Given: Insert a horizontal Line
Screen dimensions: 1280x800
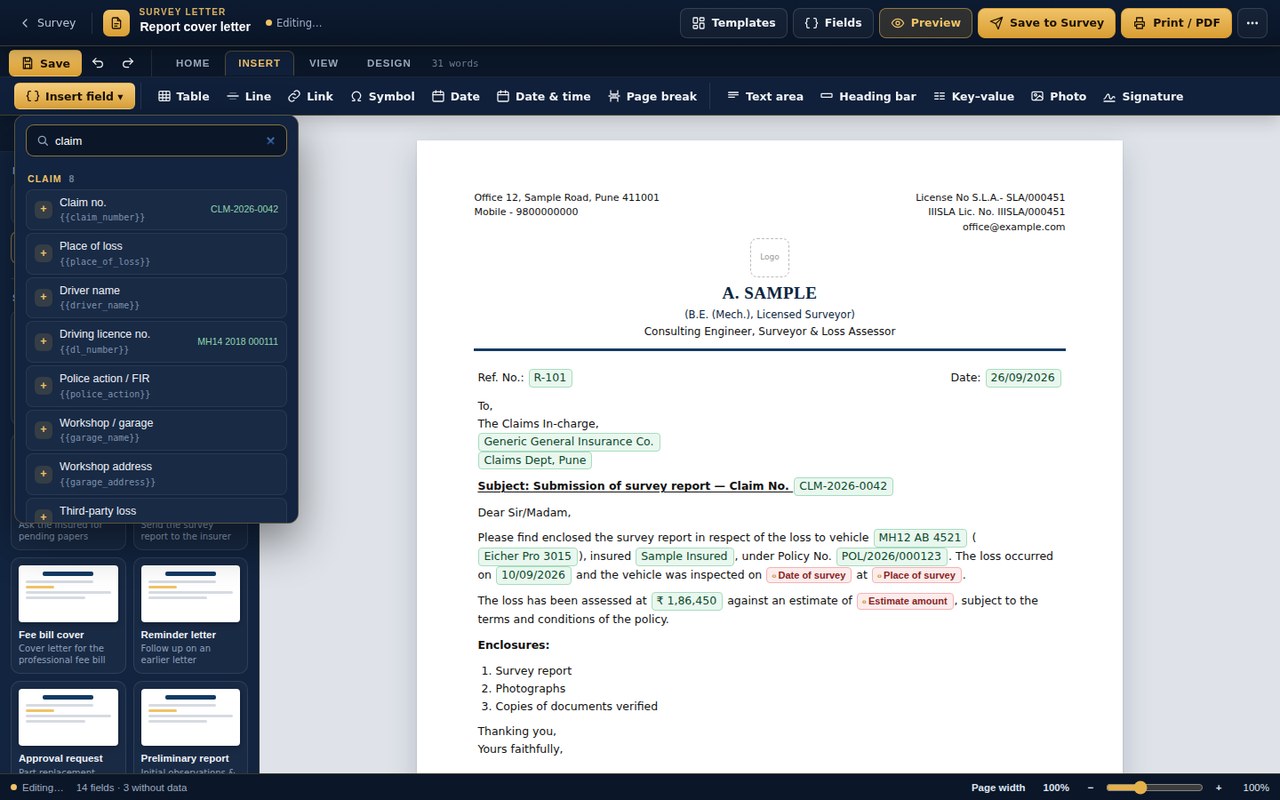Looking at the screenshot, I should pos(249,96).
